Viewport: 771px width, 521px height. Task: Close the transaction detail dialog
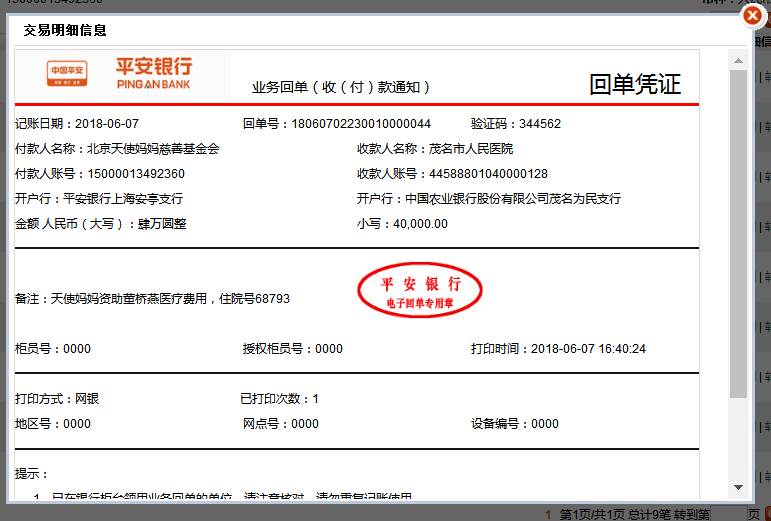[x=752, y=16]
